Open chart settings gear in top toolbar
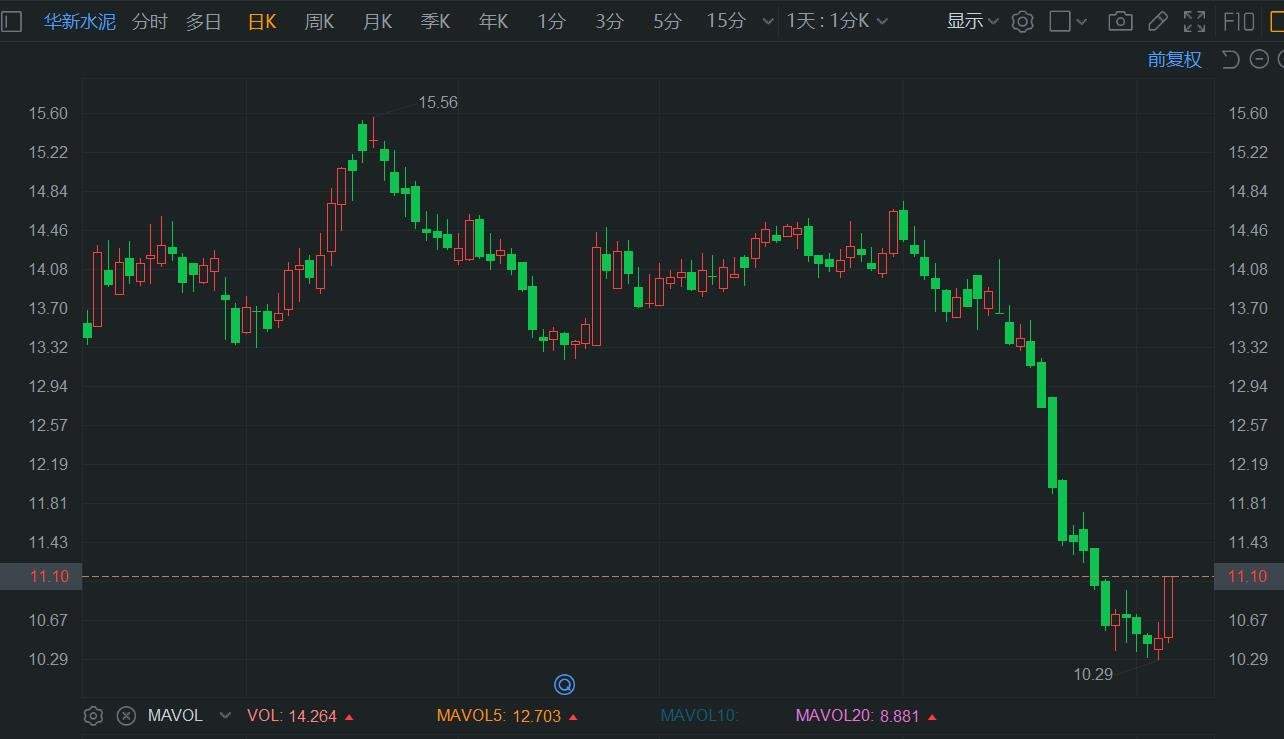 (x=1022, y=21)
